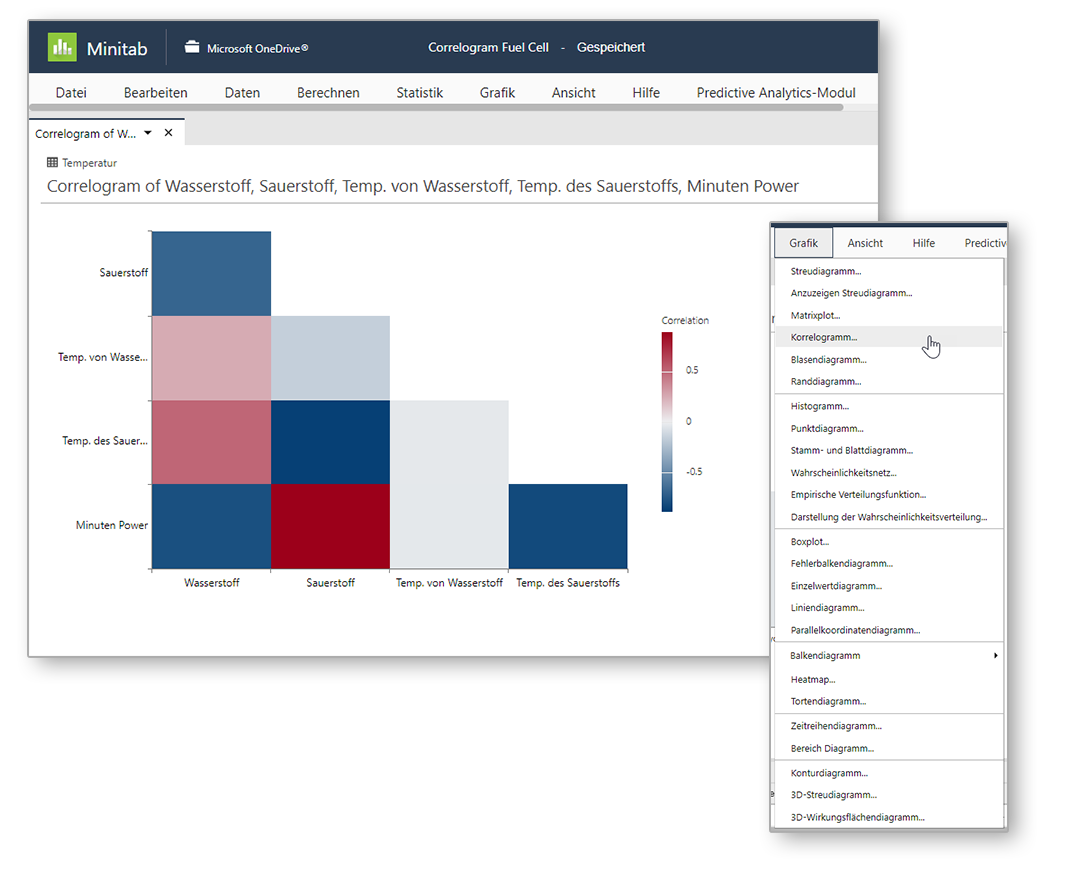Select Tortendiagramm from the dropdown list

[828, 702]
